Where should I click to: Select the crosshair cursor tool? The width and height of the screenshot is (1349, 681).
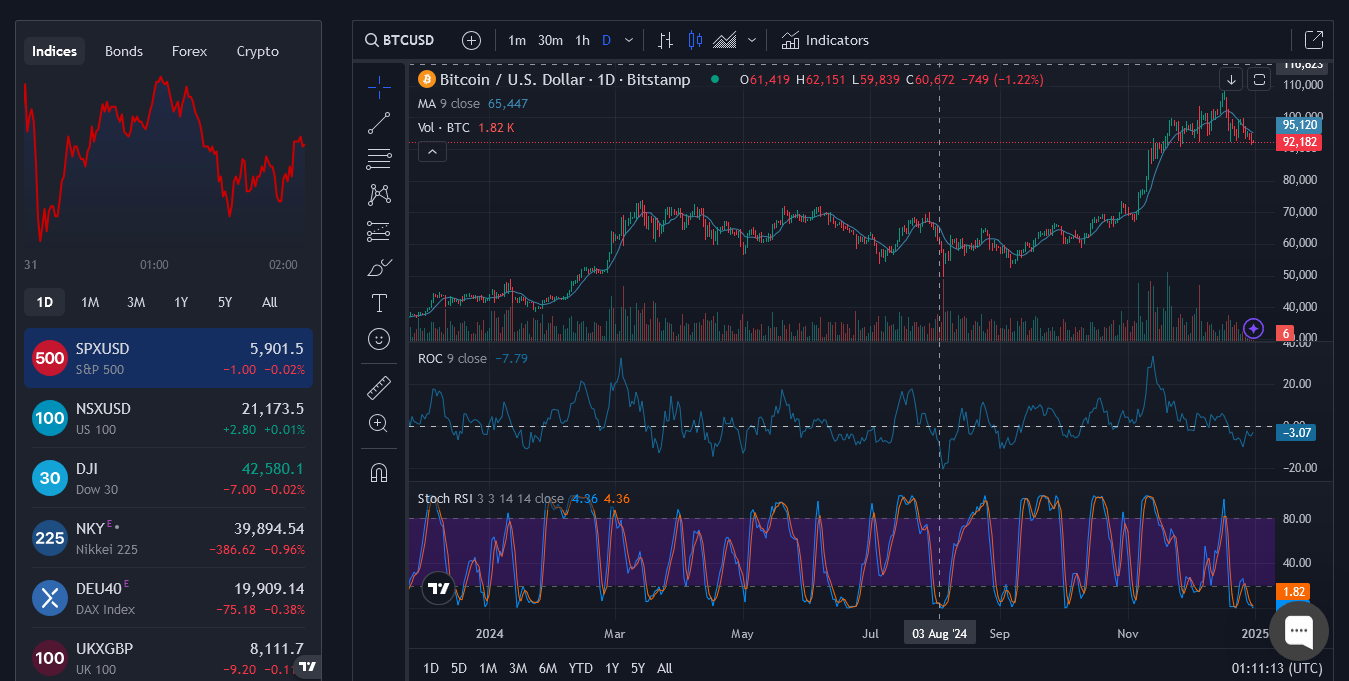(x=379, y=88)
